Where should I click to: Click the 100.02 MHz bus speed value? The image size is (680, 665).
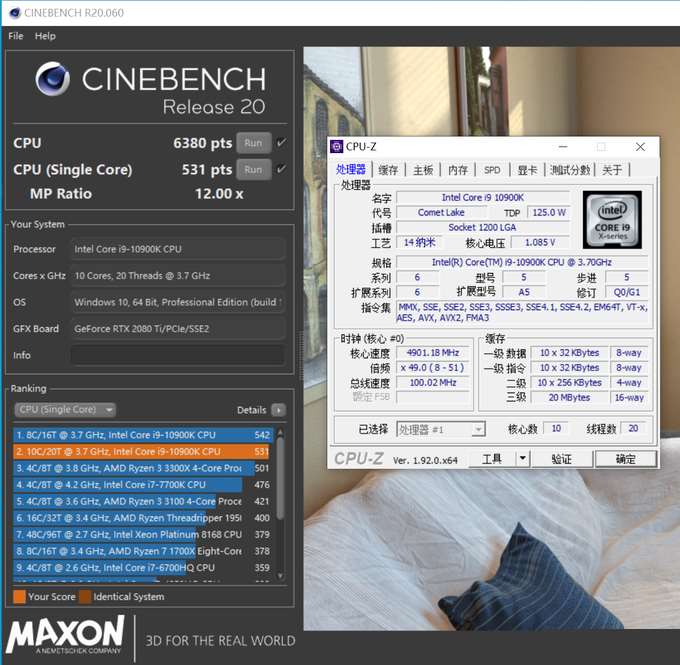coord(433,383)
